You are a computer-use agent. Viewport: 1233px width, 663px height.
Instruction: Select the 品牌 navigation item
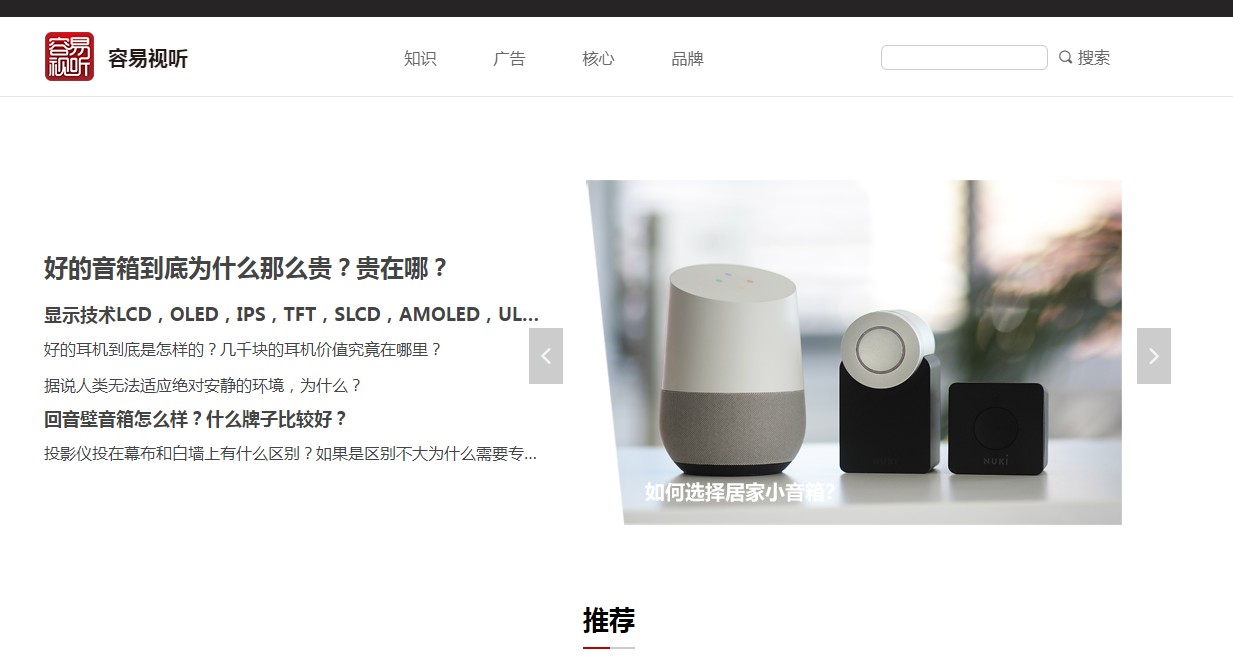687,58
